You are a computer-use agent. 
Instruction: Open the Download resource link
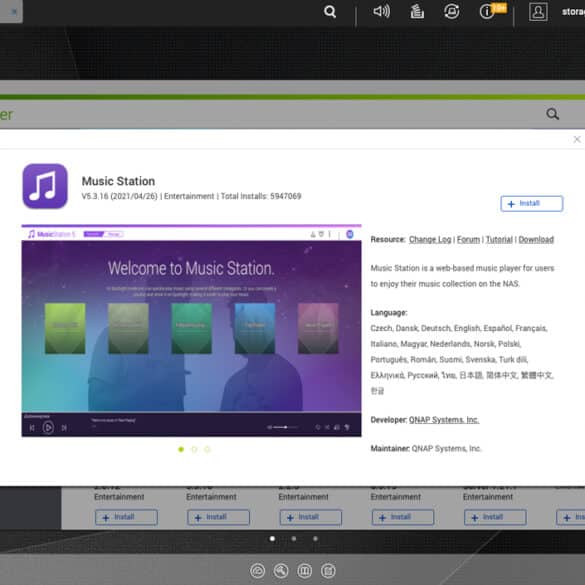click(536, 240)
